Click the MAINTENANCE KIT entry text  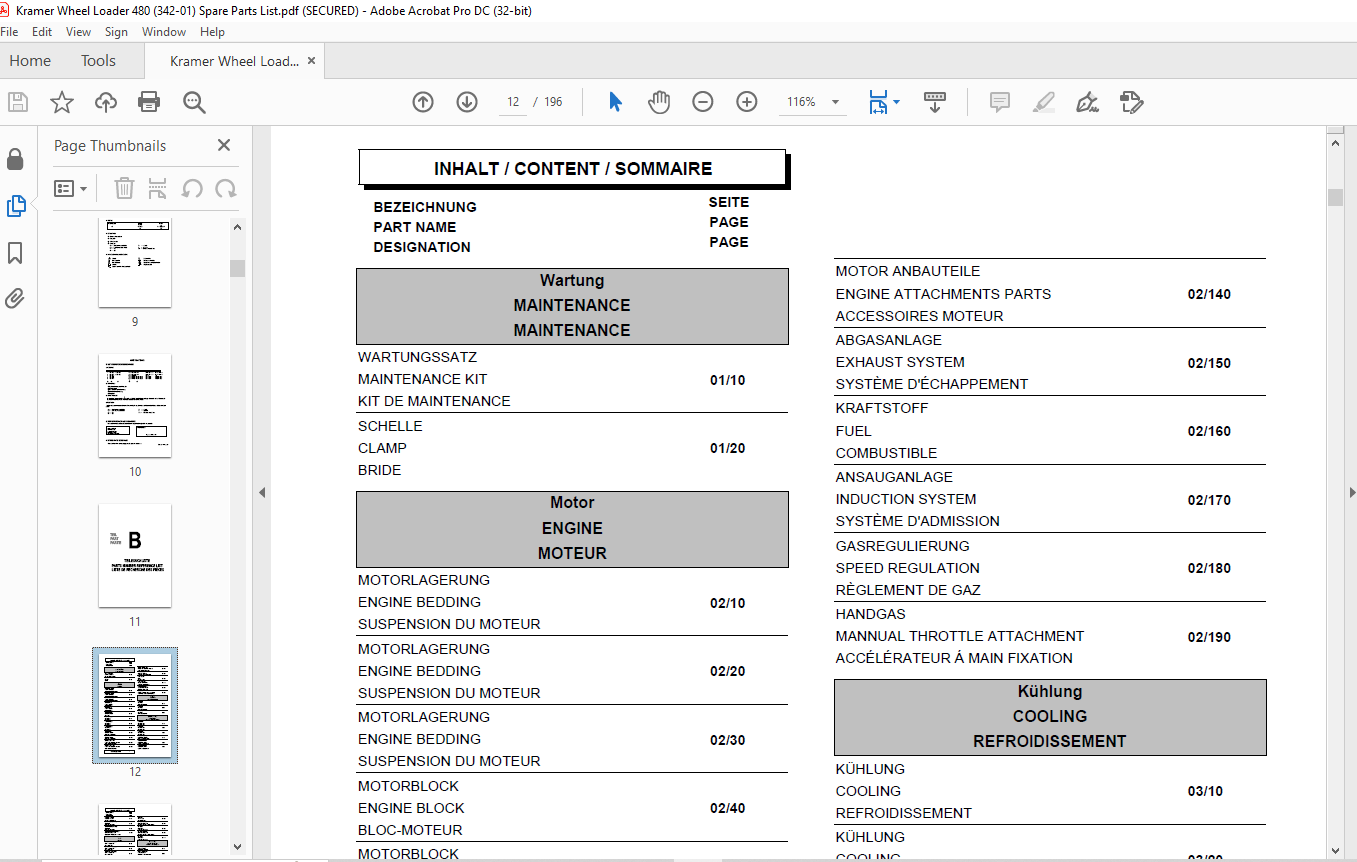tap(422, 379)
